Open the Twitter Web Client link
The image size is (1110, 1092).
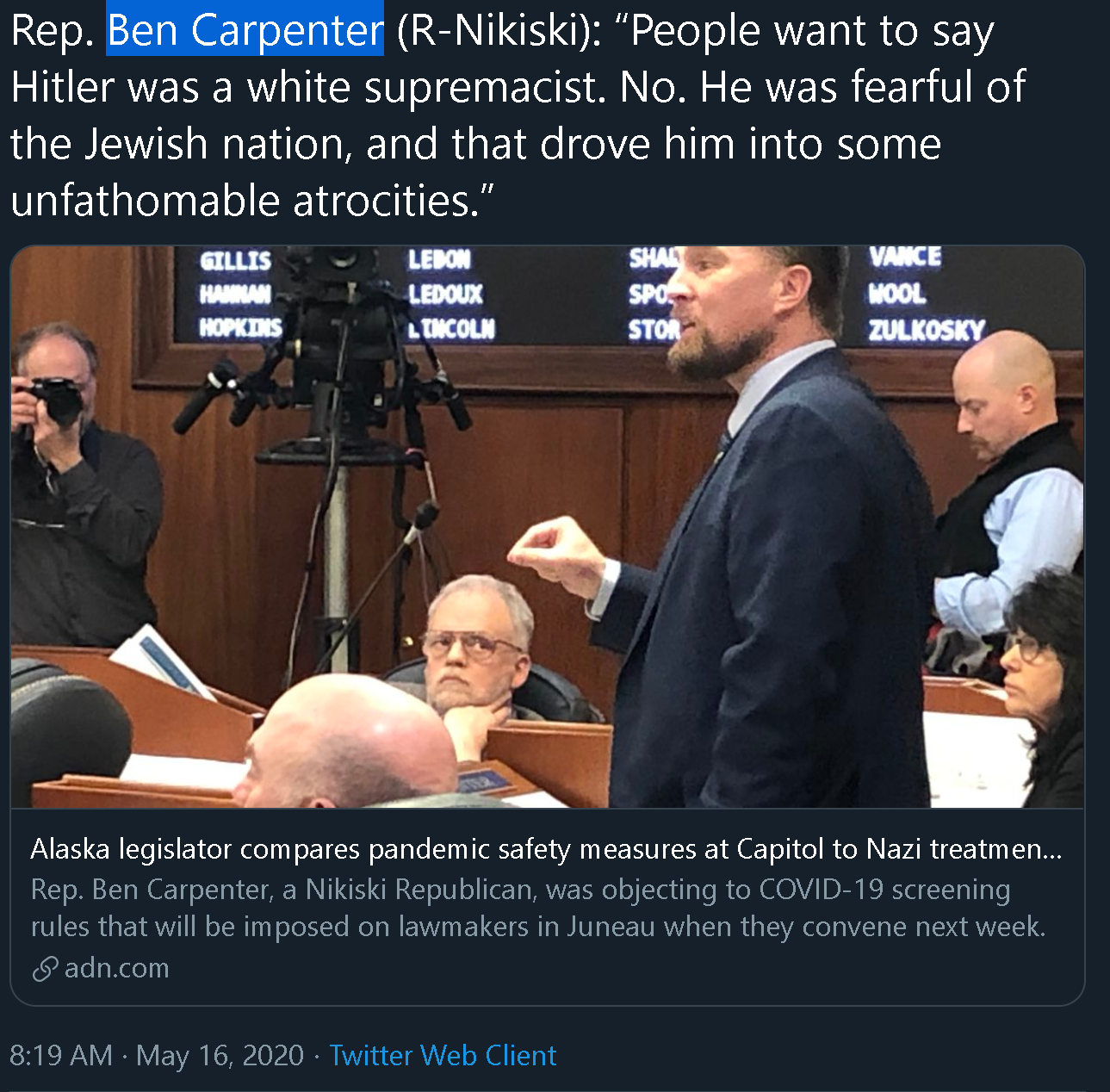tap(443, 1055)
